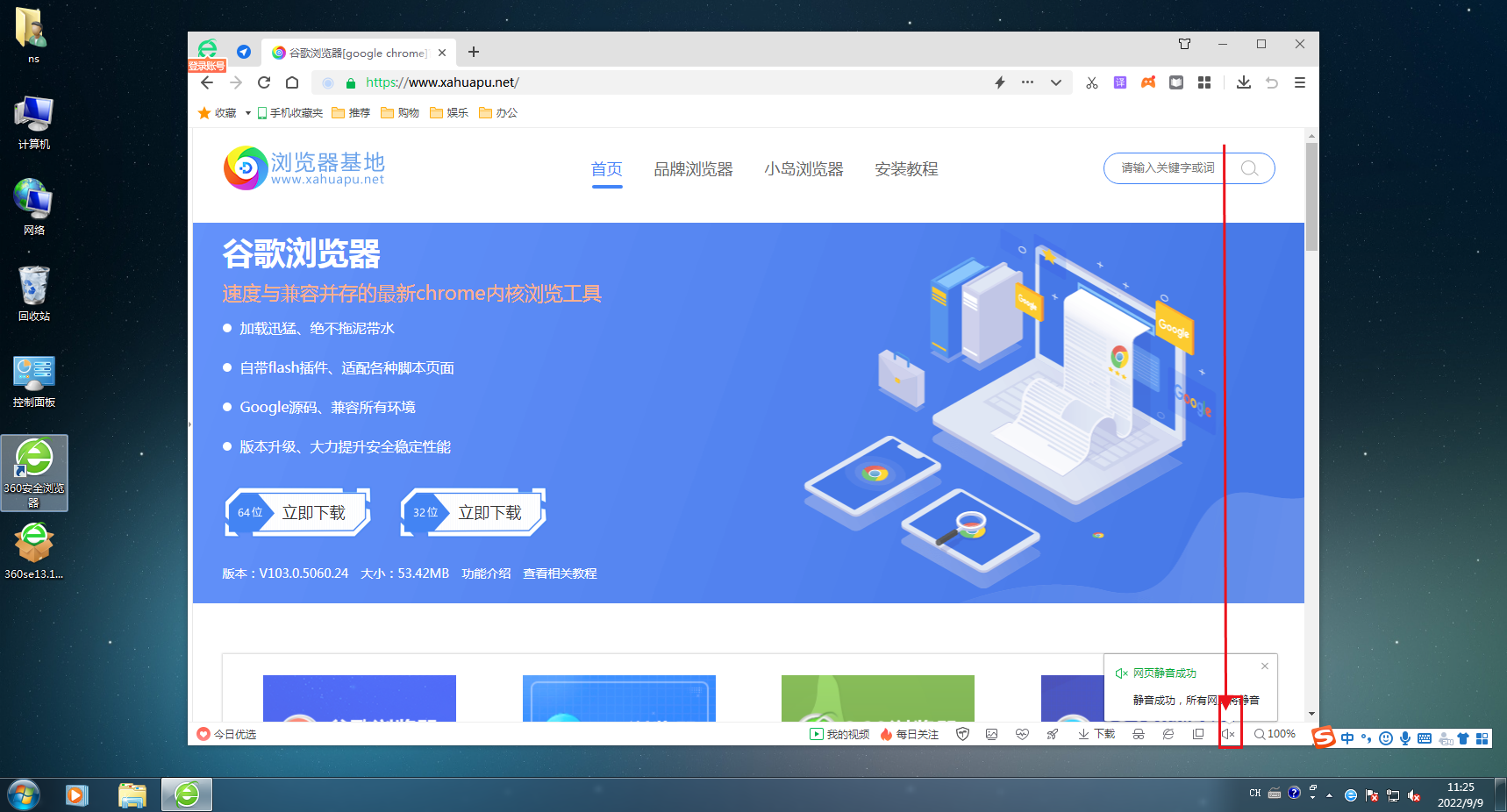
Task: Open 下载 downloads in status bar
Action: [x=1096, y=735]
